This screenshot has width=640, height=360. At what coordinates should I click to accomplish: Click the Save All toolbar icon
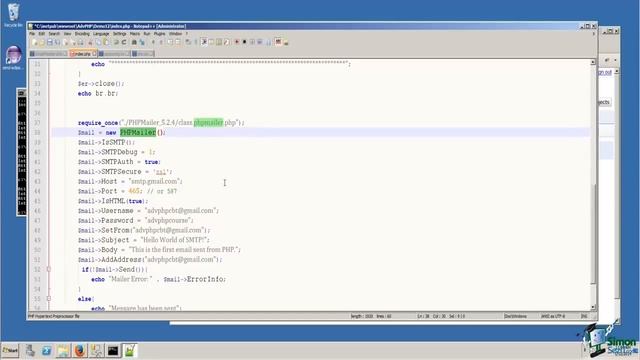(57, 42)
